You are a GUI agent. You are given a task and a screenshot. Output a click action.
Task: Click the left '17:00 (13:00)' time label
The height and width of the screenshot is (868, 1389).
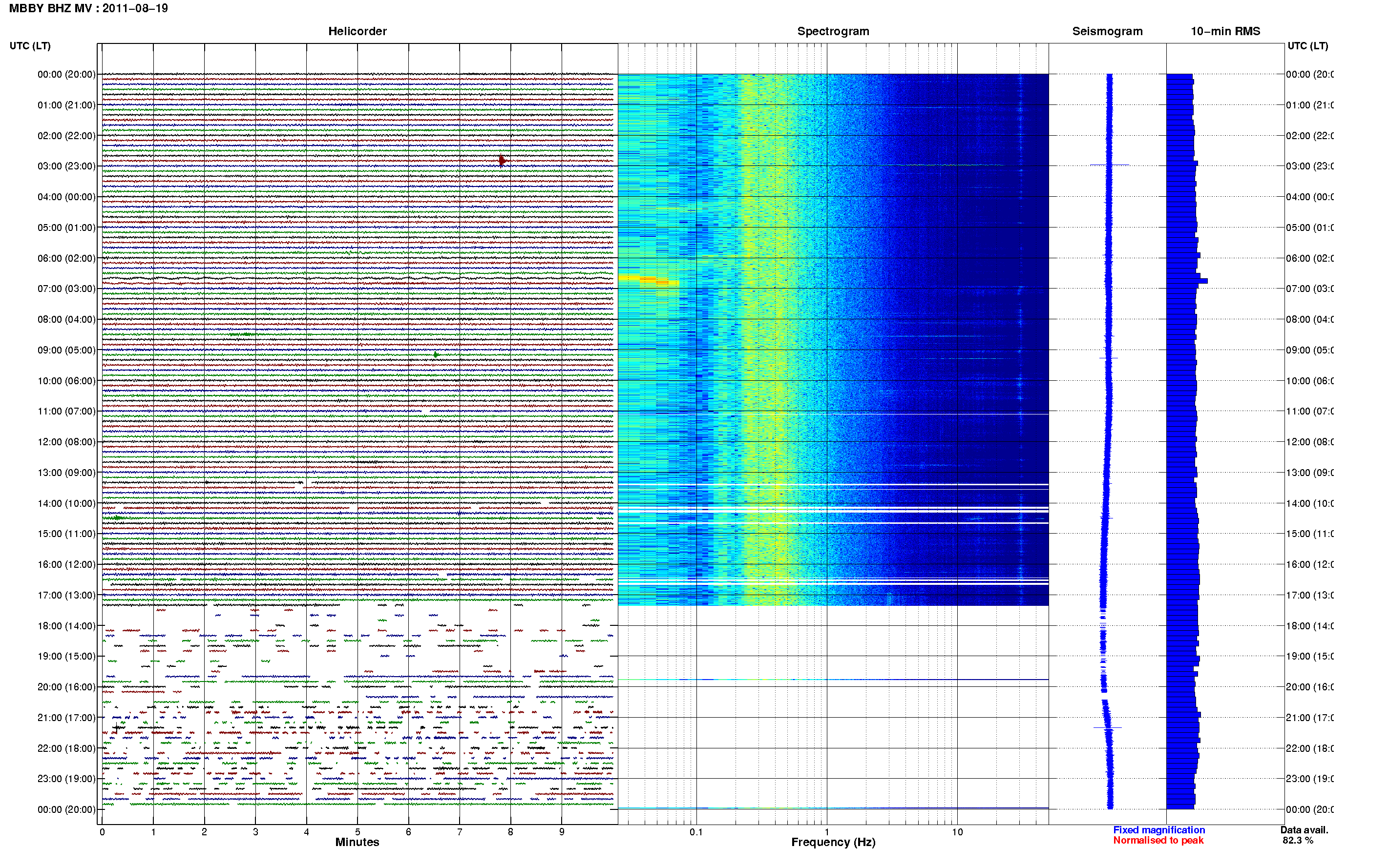[66, 595]
